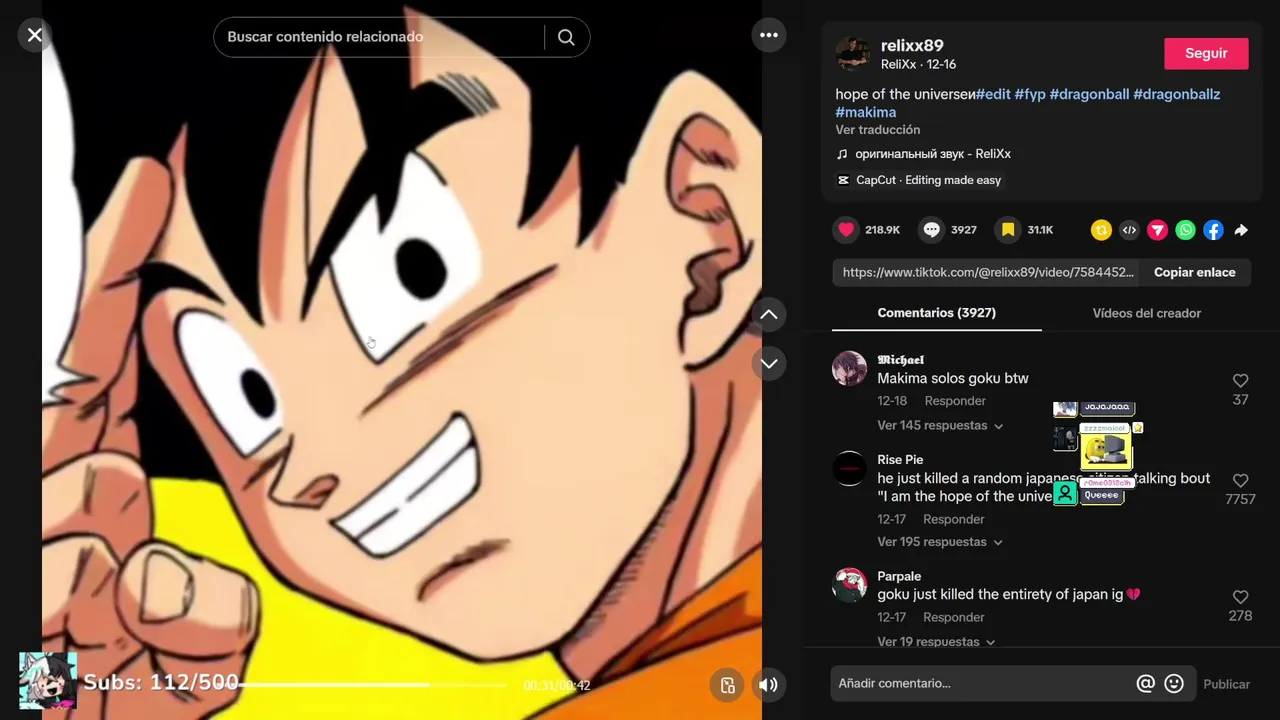1280x720 pixels.
Task: Open Parpale's avatar
Action: point(849,585)
